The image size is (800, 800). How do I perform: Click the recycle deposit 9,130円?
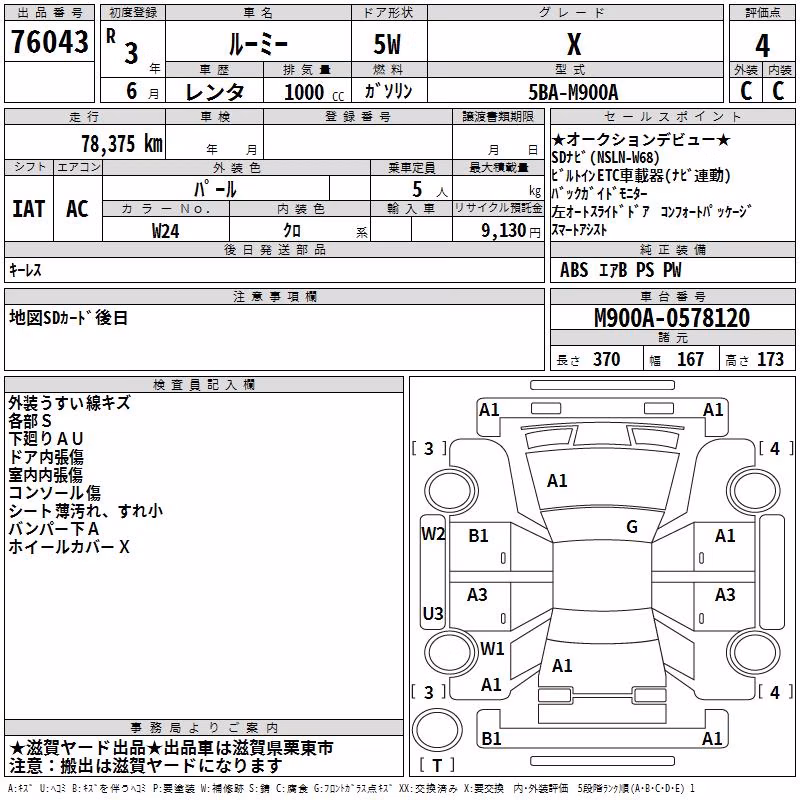(x=510, y=231)
